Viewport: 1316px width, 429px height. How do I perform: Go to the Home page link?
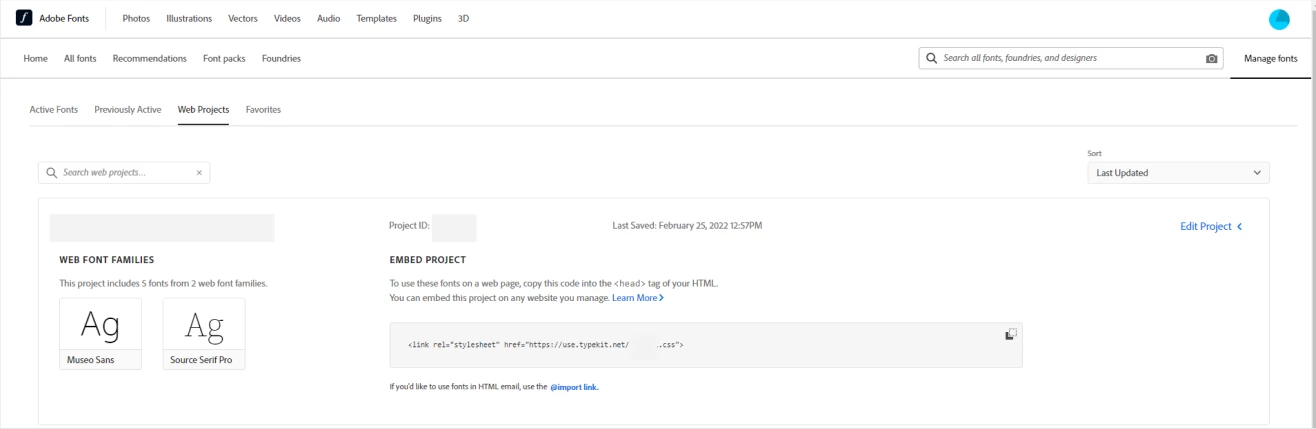tap(35, 58)
